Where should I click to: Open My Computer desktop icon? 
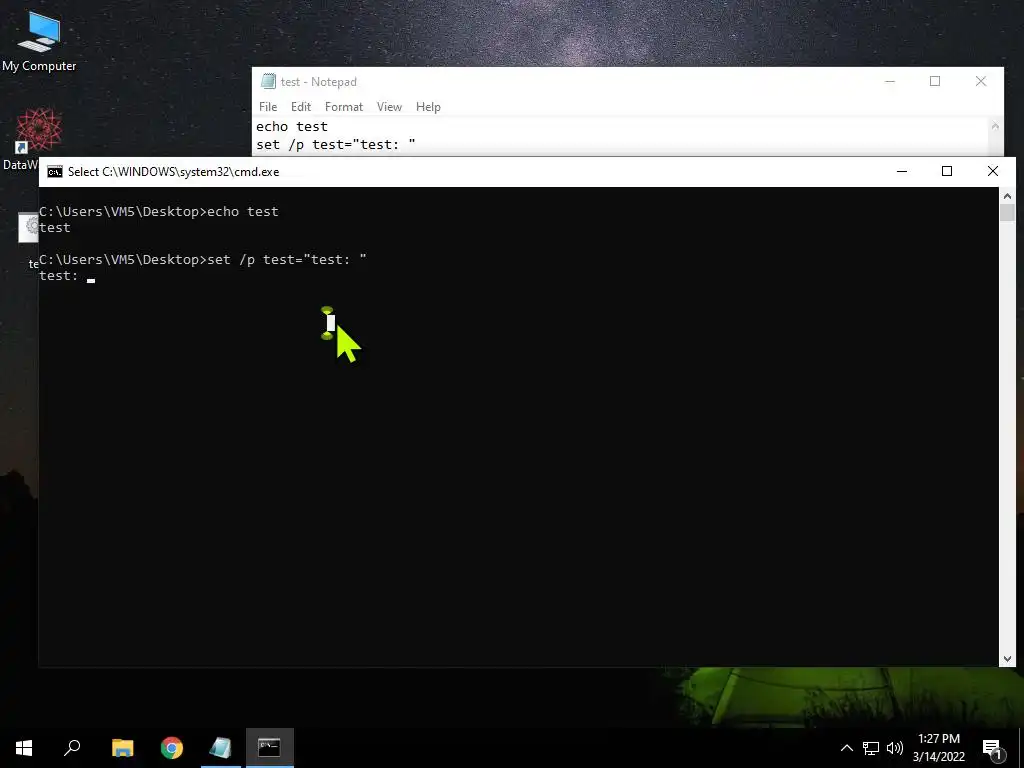tap(39, 41)
